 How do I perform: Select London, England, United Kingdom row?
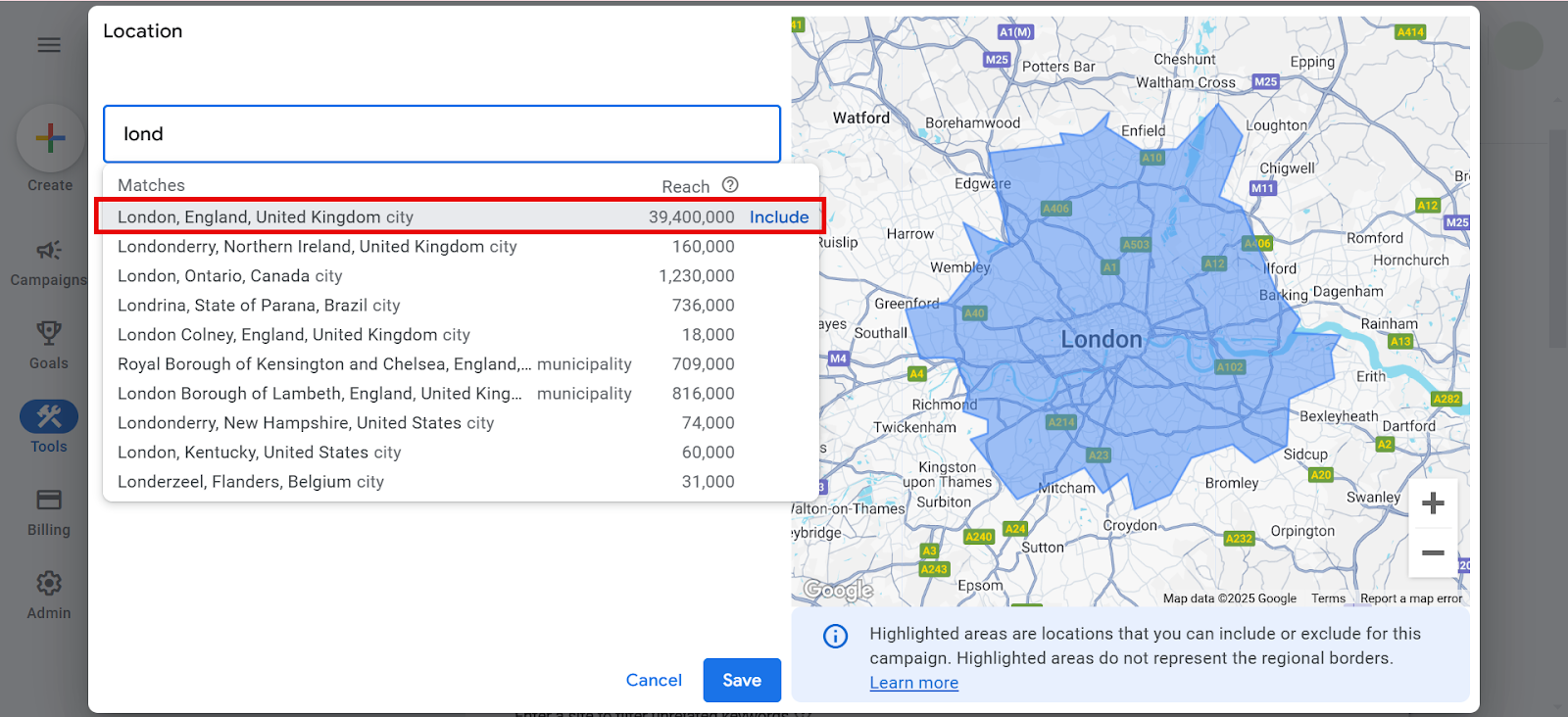[461, 217]
